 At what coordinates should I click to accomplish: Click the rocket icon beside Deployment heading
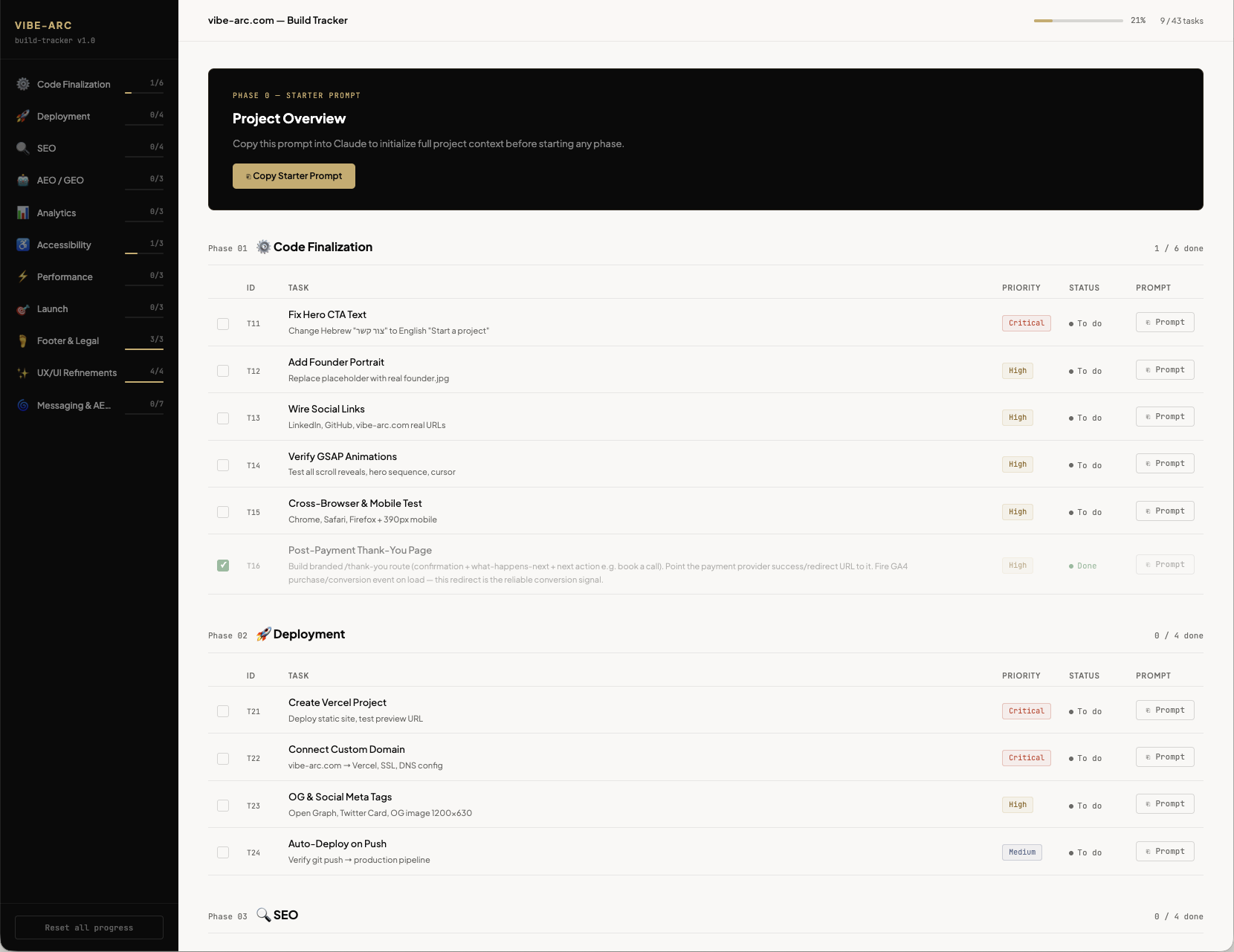pos(263,634)
